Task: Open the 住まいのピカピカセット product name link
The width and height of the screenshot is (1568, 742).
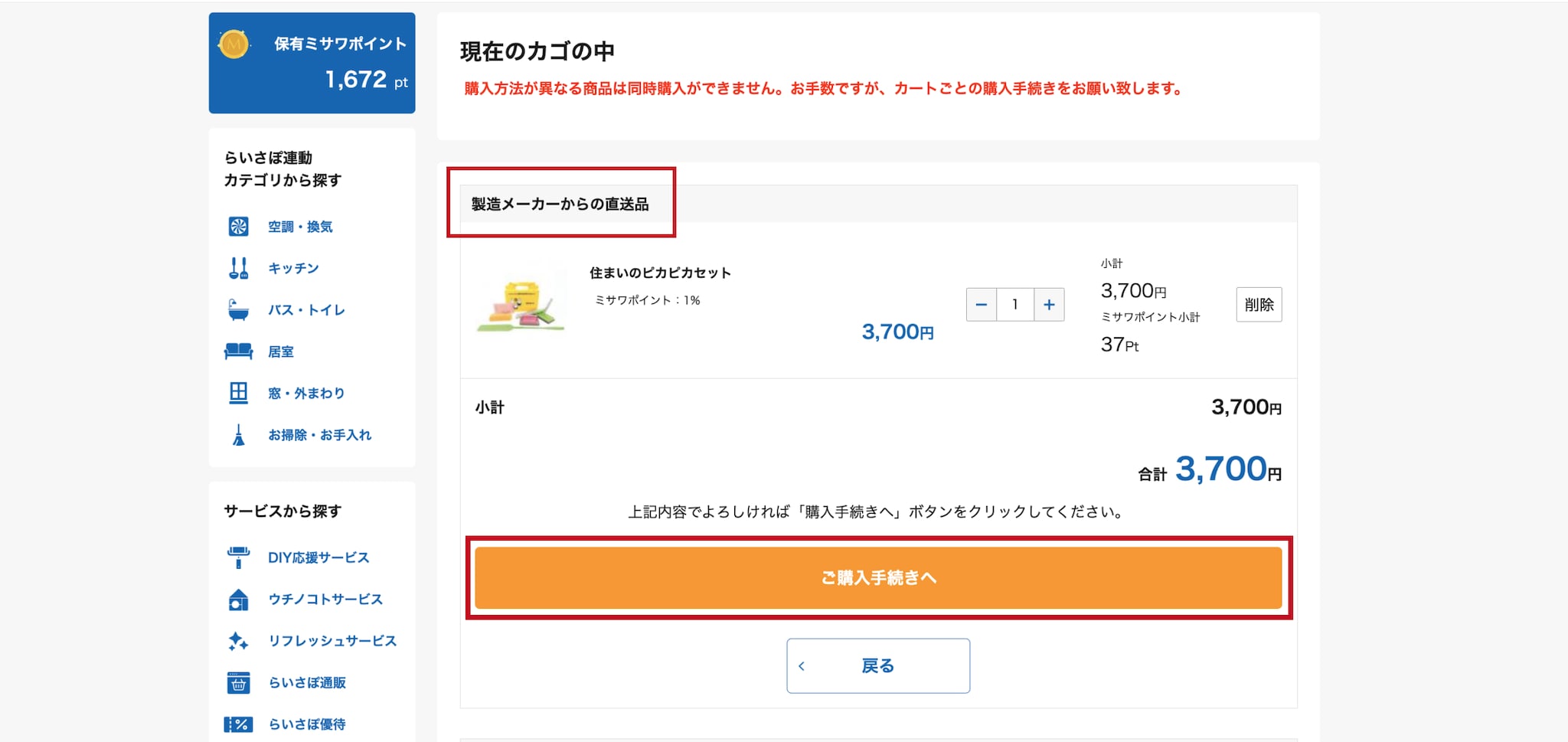Action: click(660, 273)
